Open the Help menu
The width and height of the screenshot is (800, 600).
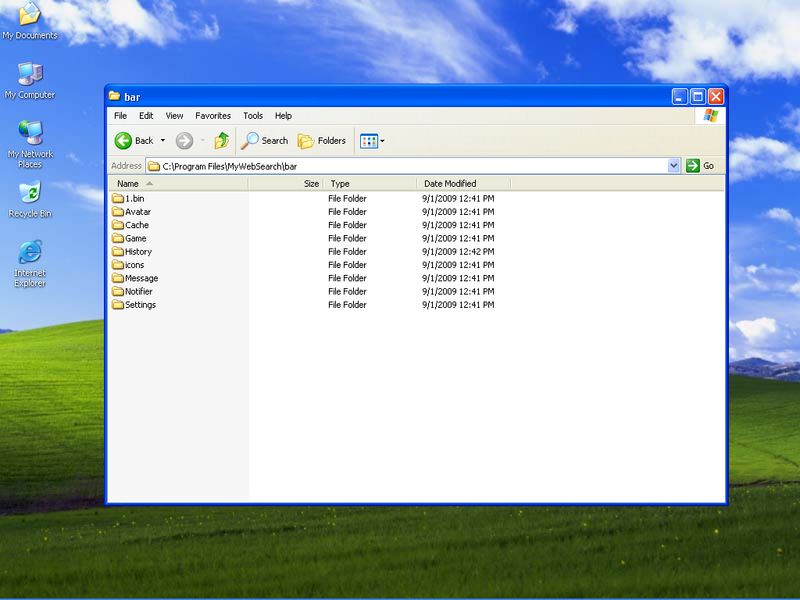pos(283,116)
